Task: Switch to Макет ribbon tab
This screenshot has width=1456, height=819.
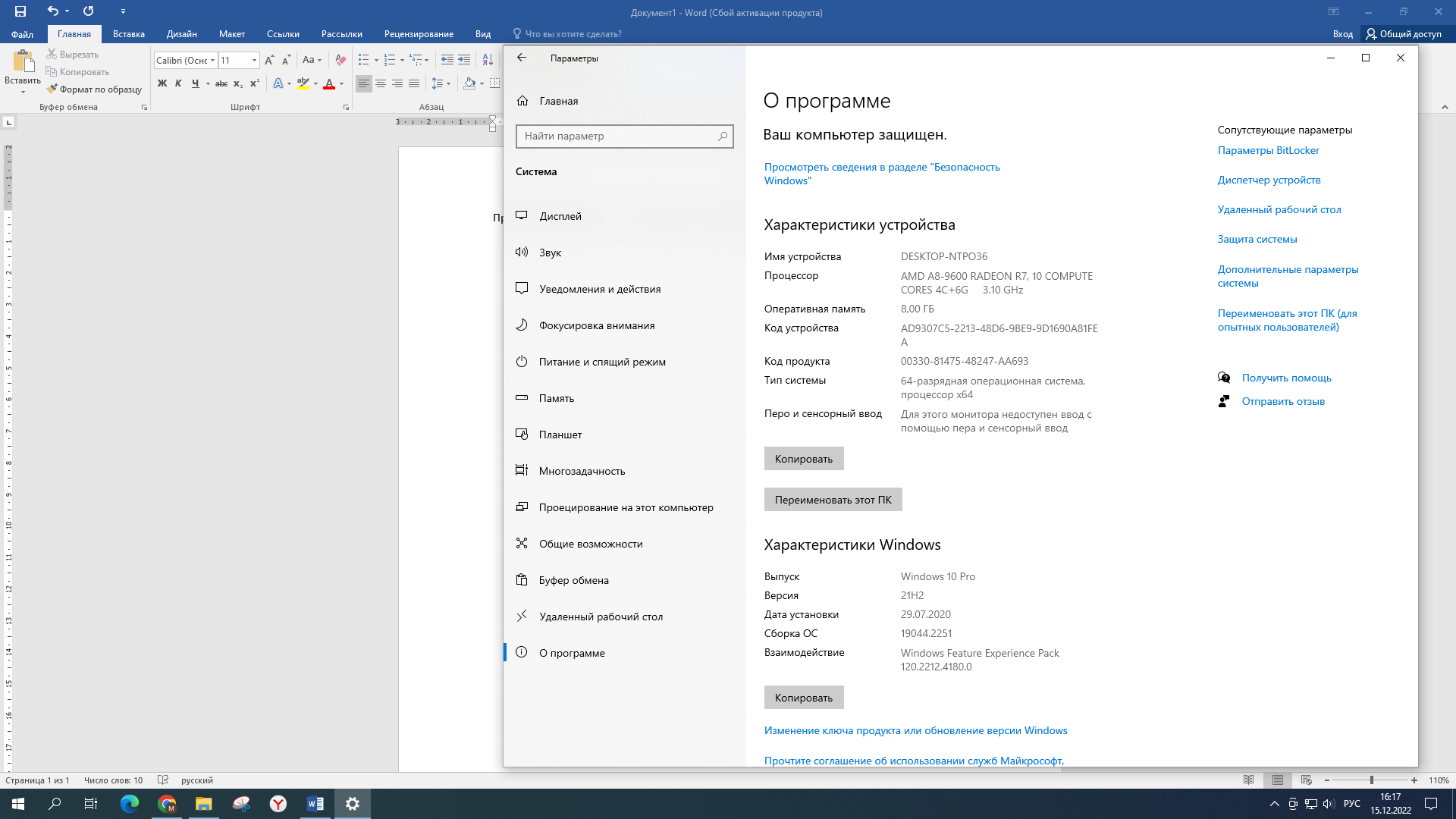Action: click(232, 34)
